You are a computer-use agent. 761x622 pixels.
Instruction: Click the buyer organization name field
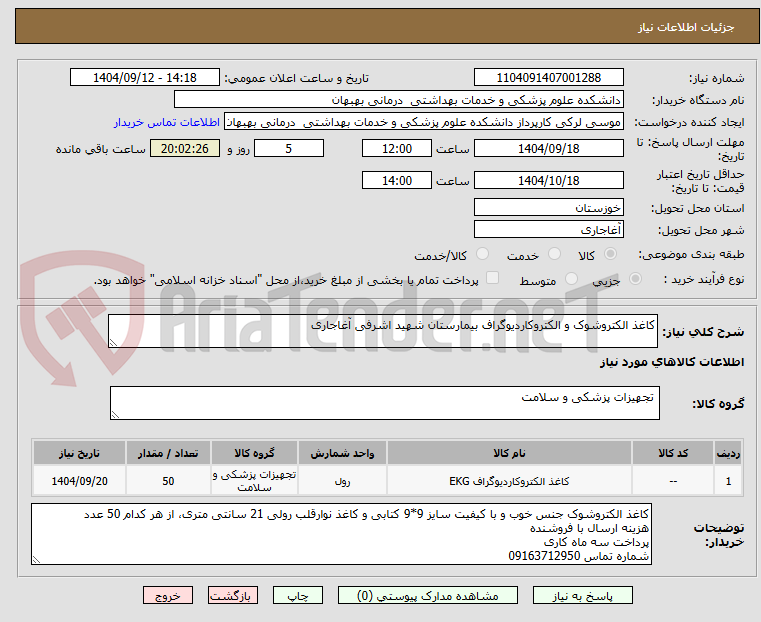point(398,99)
